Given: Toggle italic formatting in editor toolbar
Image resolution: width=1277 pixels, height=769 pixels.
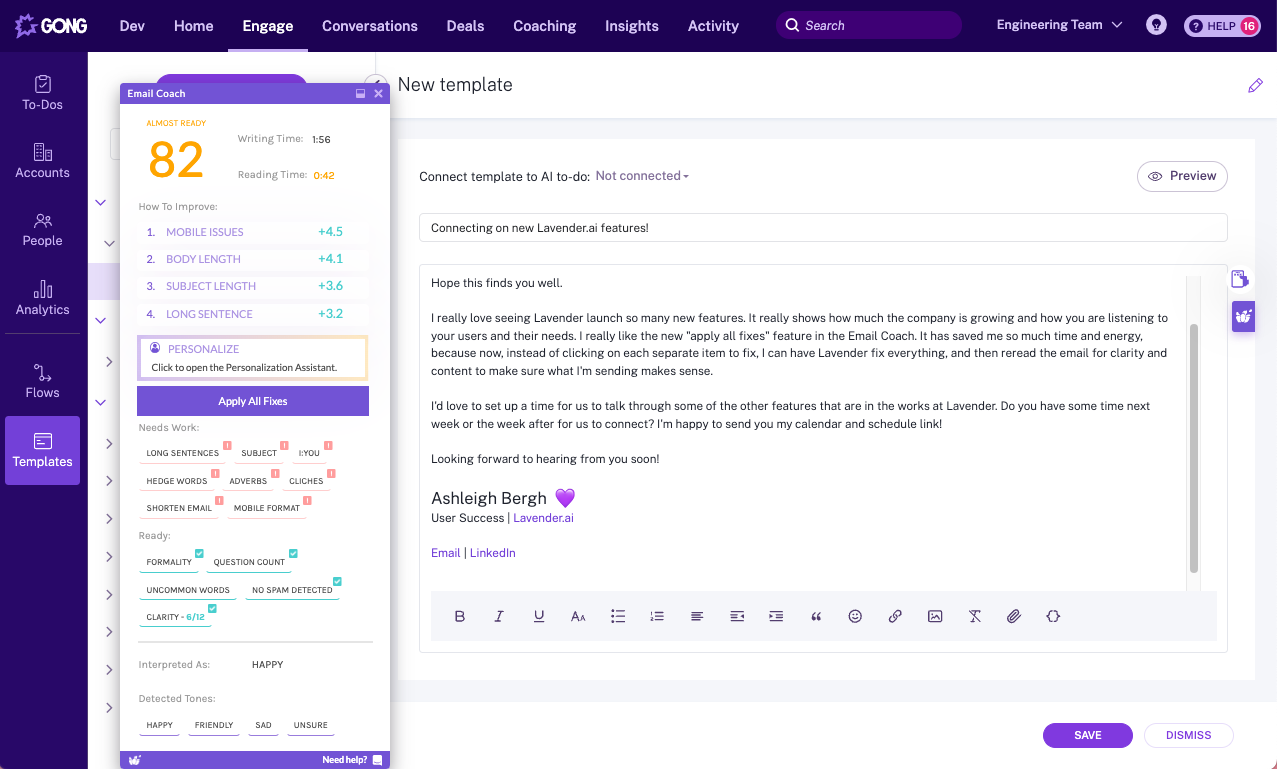Looking at the screenshot, I should click(x=499, y=616).
